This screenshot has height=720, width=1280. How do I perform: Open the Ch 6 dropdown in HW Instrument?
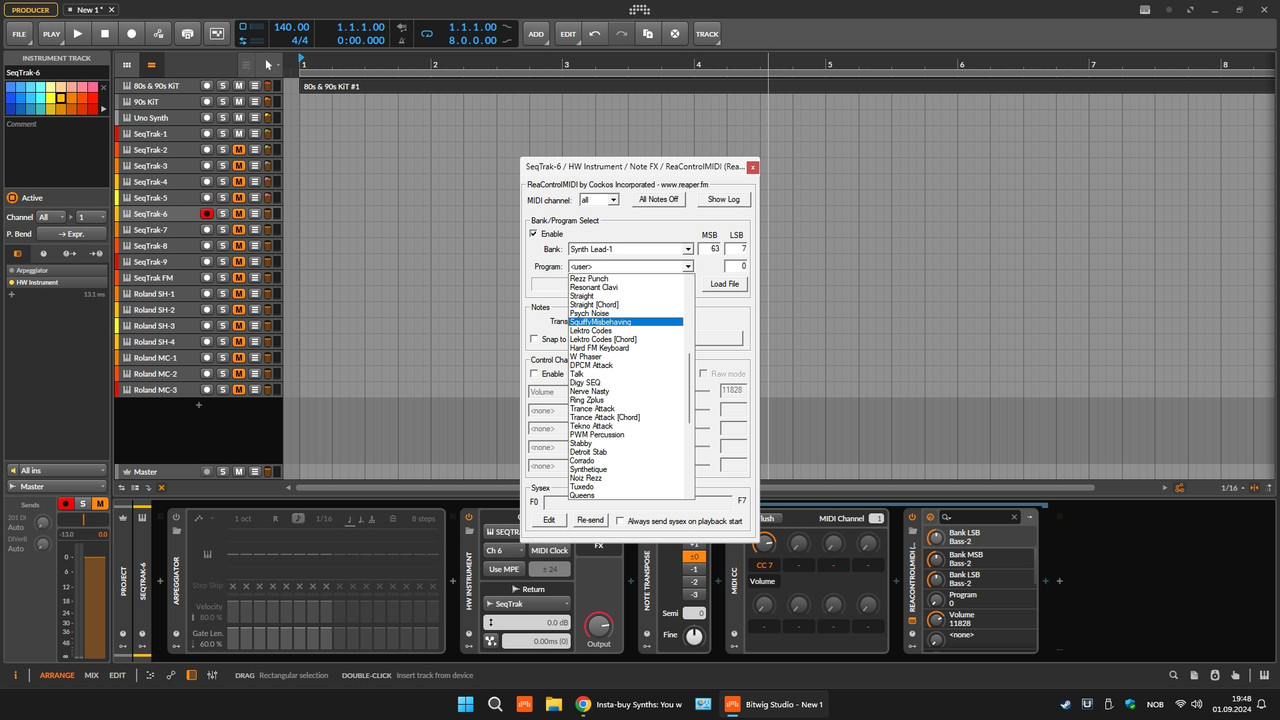tap(505, 551)
